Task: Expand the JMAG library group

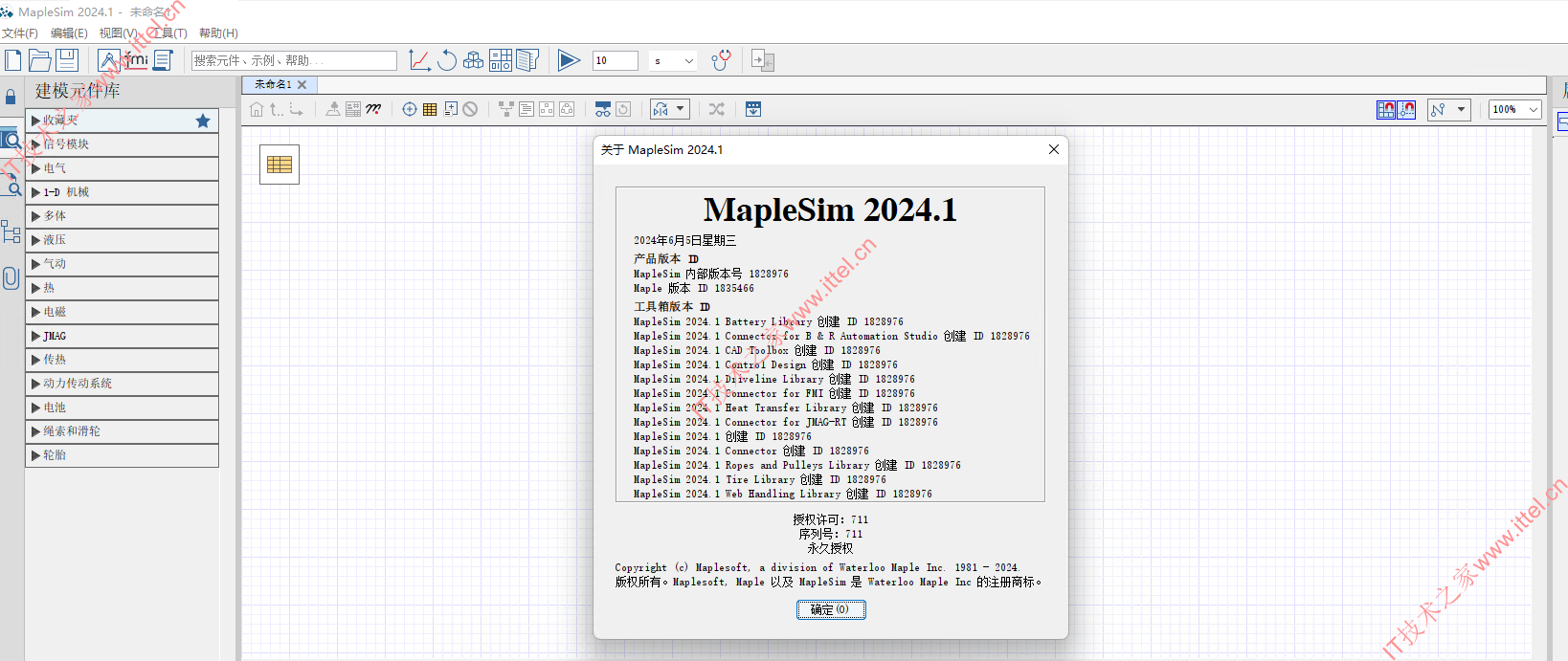Action: (122, 336)
